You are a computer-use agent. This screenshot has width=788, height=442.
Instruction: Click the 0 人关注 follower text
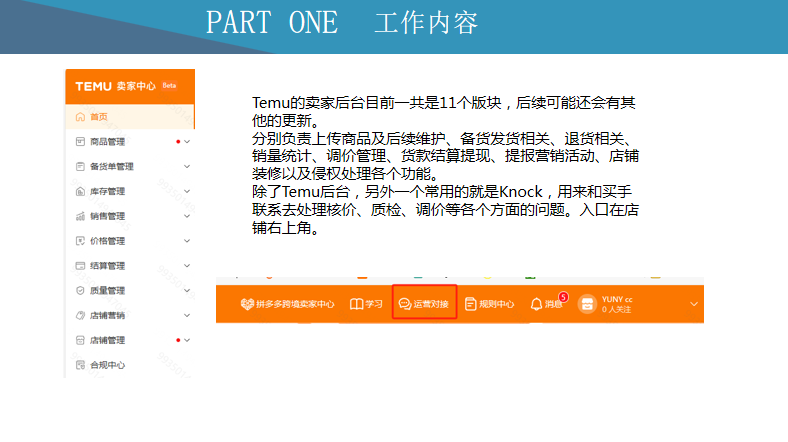coord(617,309)
